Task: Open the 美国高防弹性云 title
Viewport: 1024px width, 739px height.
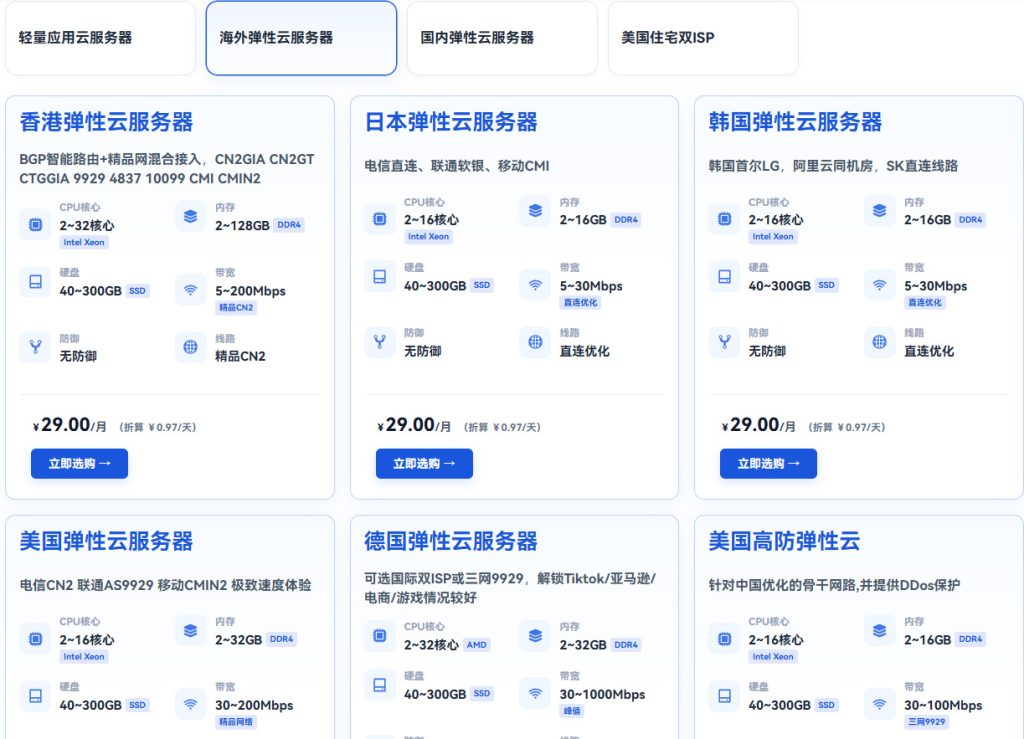Action: point(784,541)
